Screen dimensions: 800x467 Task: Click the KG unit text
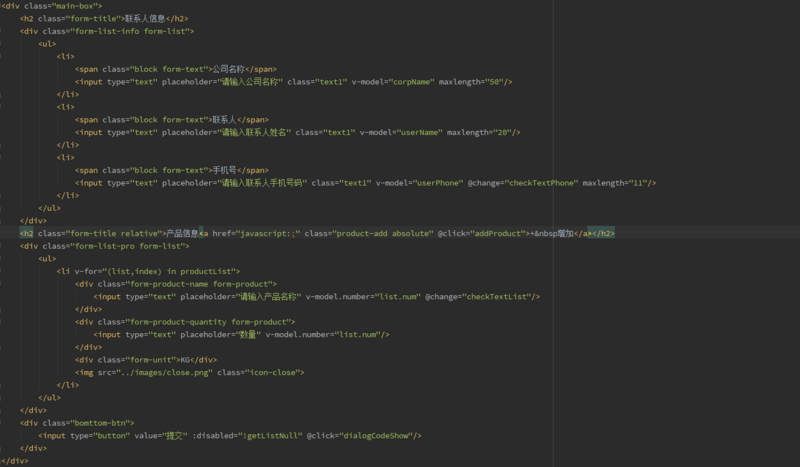(185, 360)
